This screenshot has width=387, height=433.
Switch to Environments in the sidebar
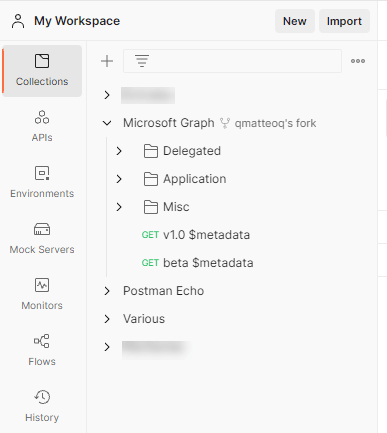tap(42, 183)
